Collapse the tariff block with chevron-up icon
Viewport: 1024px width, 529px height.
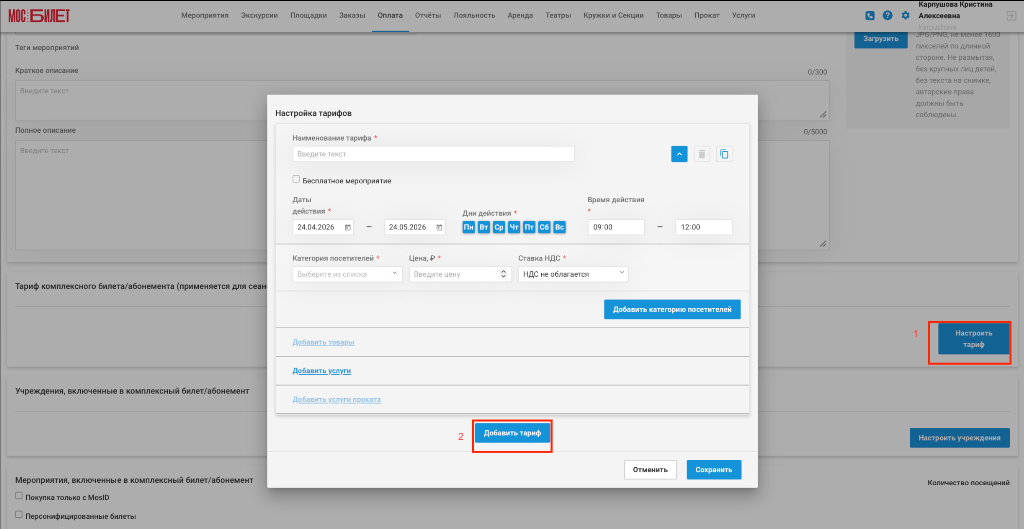tap(679, 154)
